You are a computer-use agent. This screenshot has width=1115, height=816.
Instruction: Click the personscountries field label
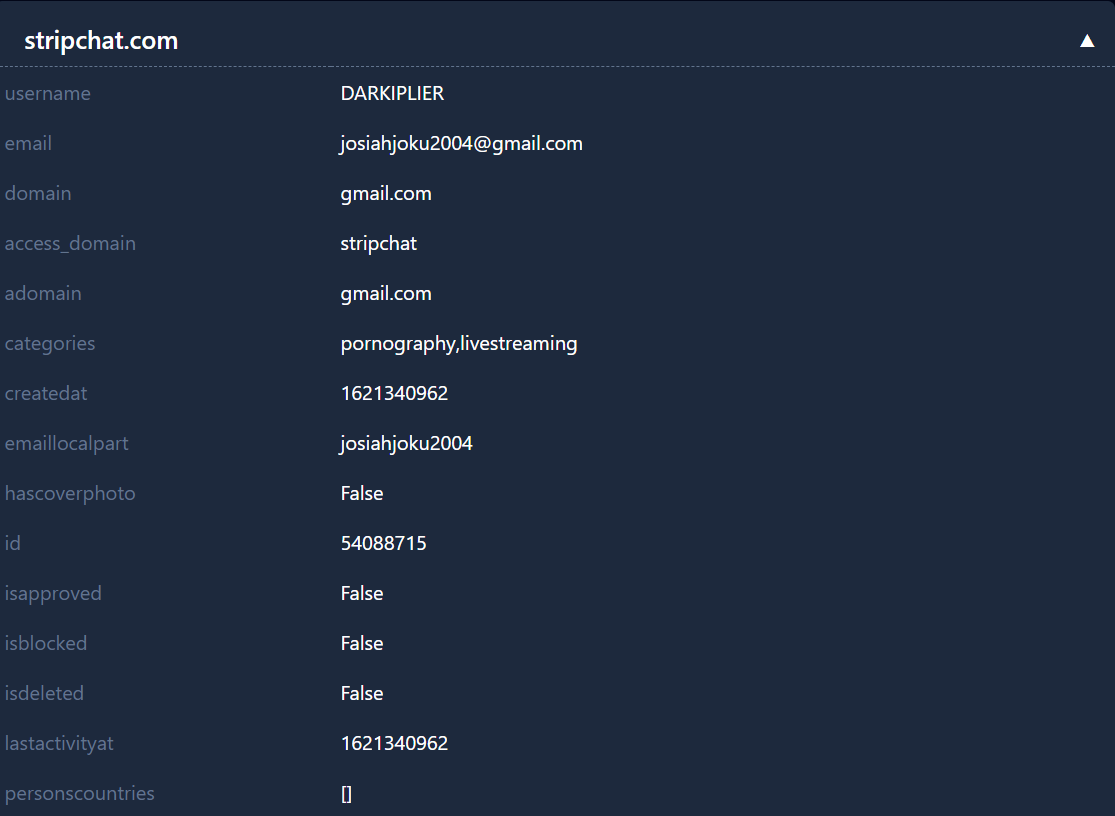pyautogui.click(x=79, y=794)
